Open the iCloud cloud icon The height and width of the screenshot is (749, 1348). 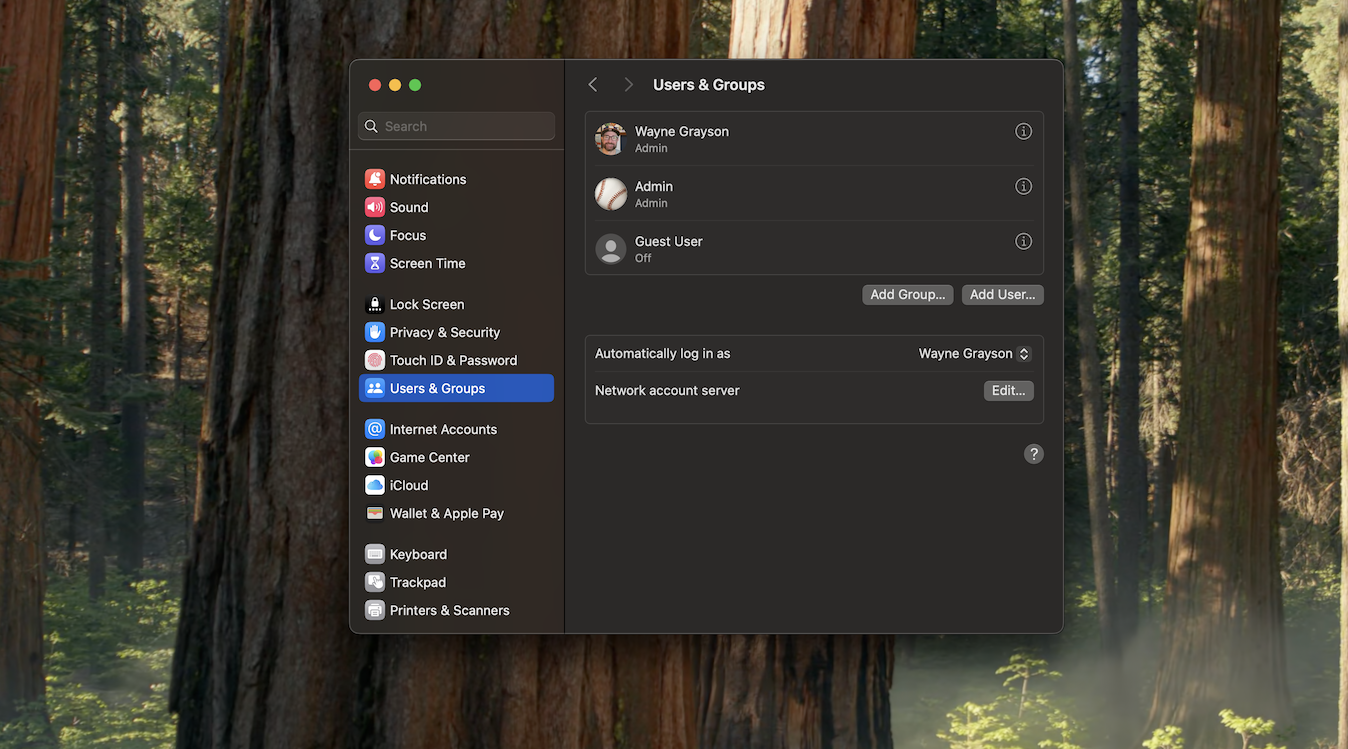pos(375,485)
